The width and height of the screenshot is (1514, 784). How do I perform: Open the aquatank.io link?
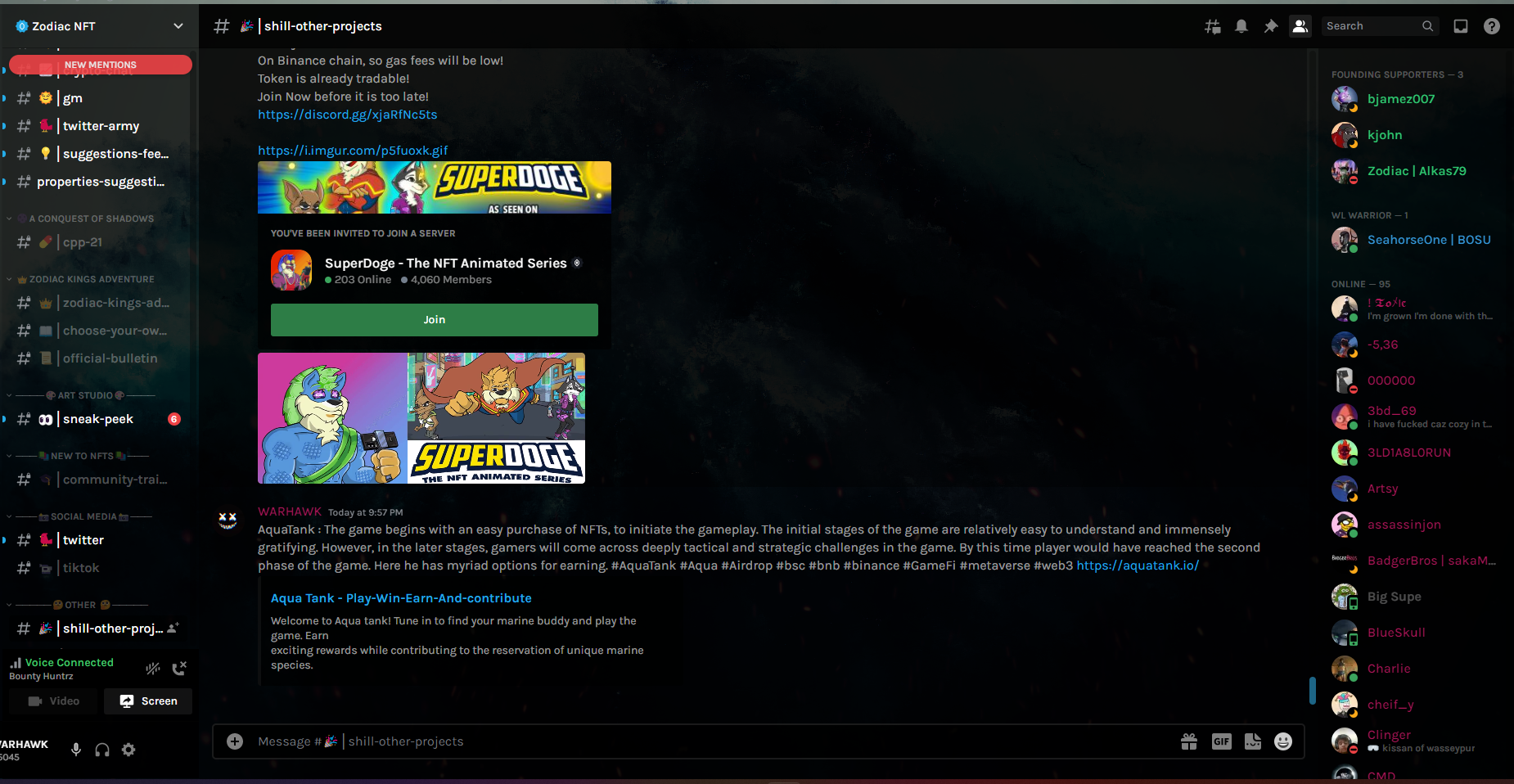point(1138,565)
